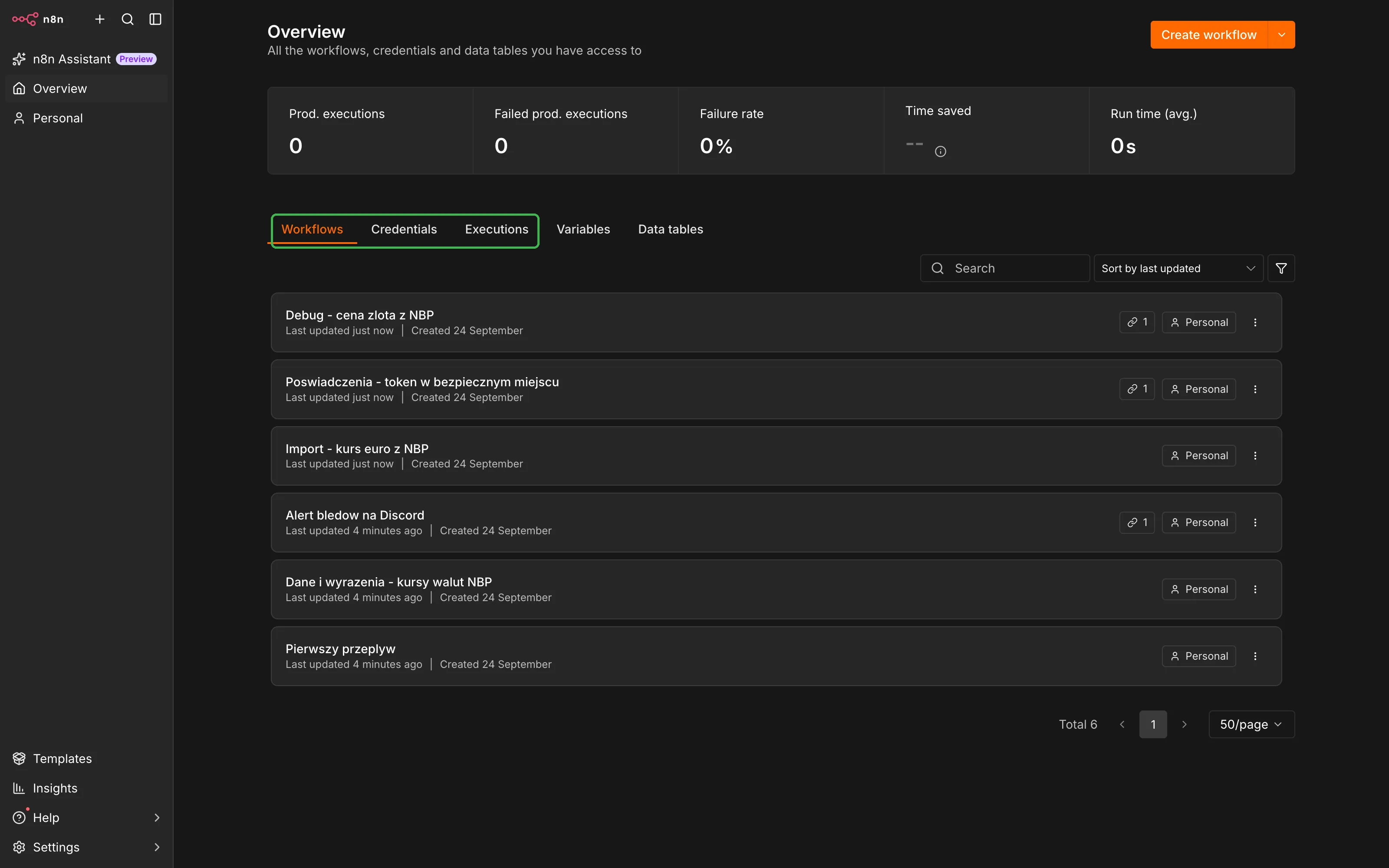The height and width of the screenshot is (868, 1389).
Task: Click link count badge on Poswiadczenia workflow row
Action: tap(1137, 389)
